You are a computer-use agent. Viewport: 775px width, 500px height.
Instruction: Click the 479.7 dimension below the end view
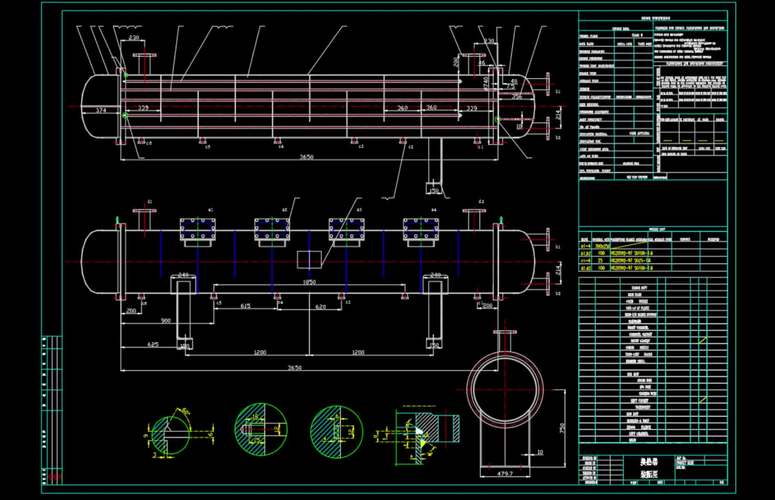pyautogui.click(x=504, y=473)
